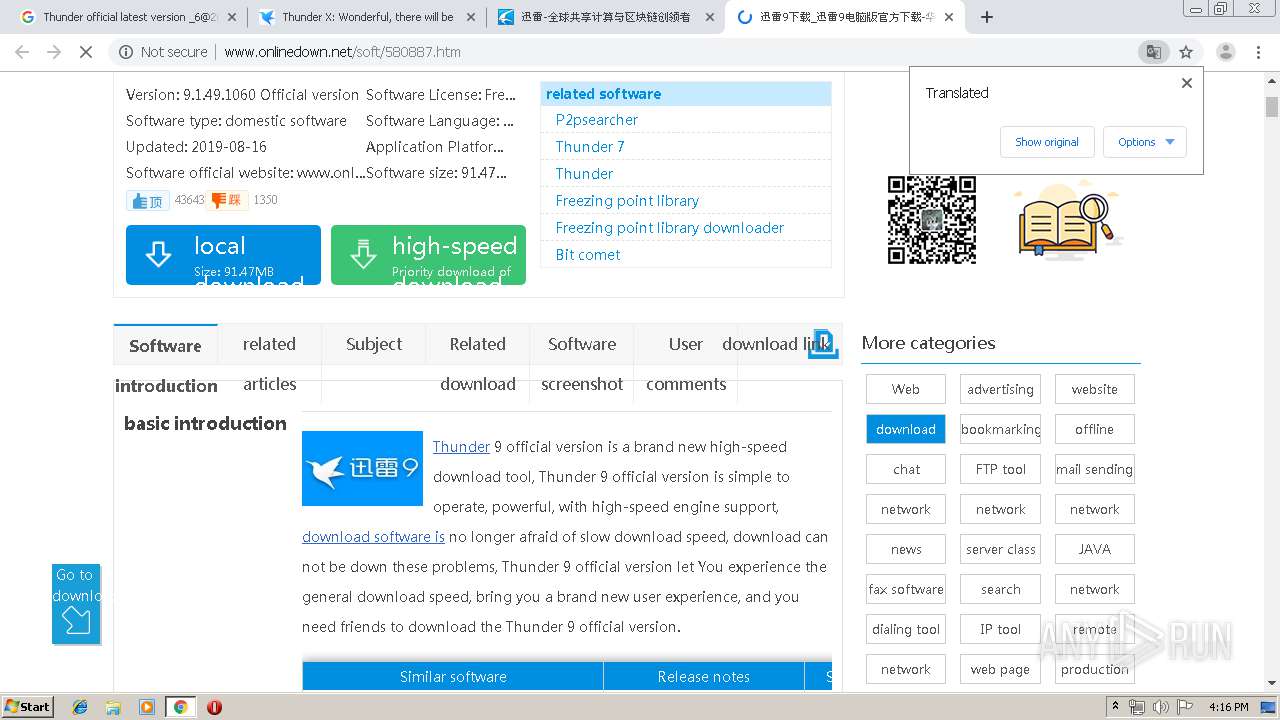This screenshot has width=1280, height=720.
Task: Select the related articles tab
Action: point(269,363)
